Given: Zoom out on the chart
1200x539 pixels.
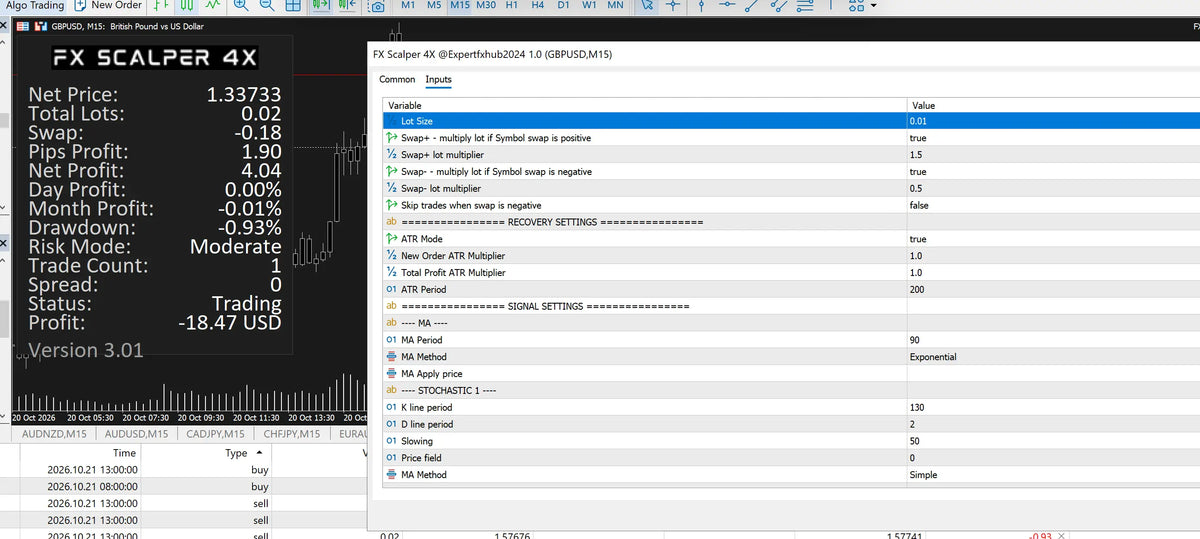Looking at the screenshot, I should pyautogui.click(x=266, y=6).
